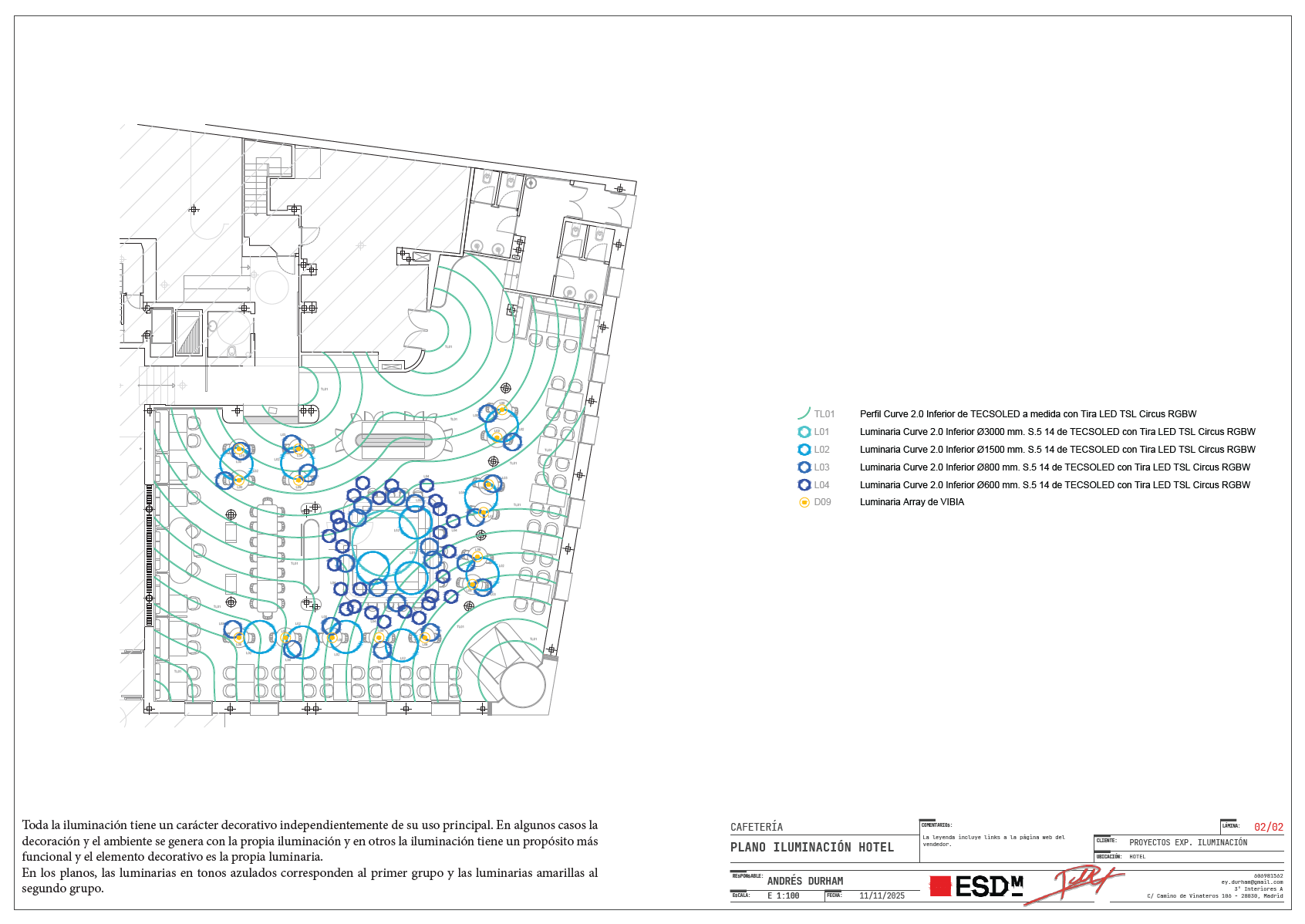Click the ey.durham@gmail.com email address
1305x924 pixels.
[x=1252, y=882]
